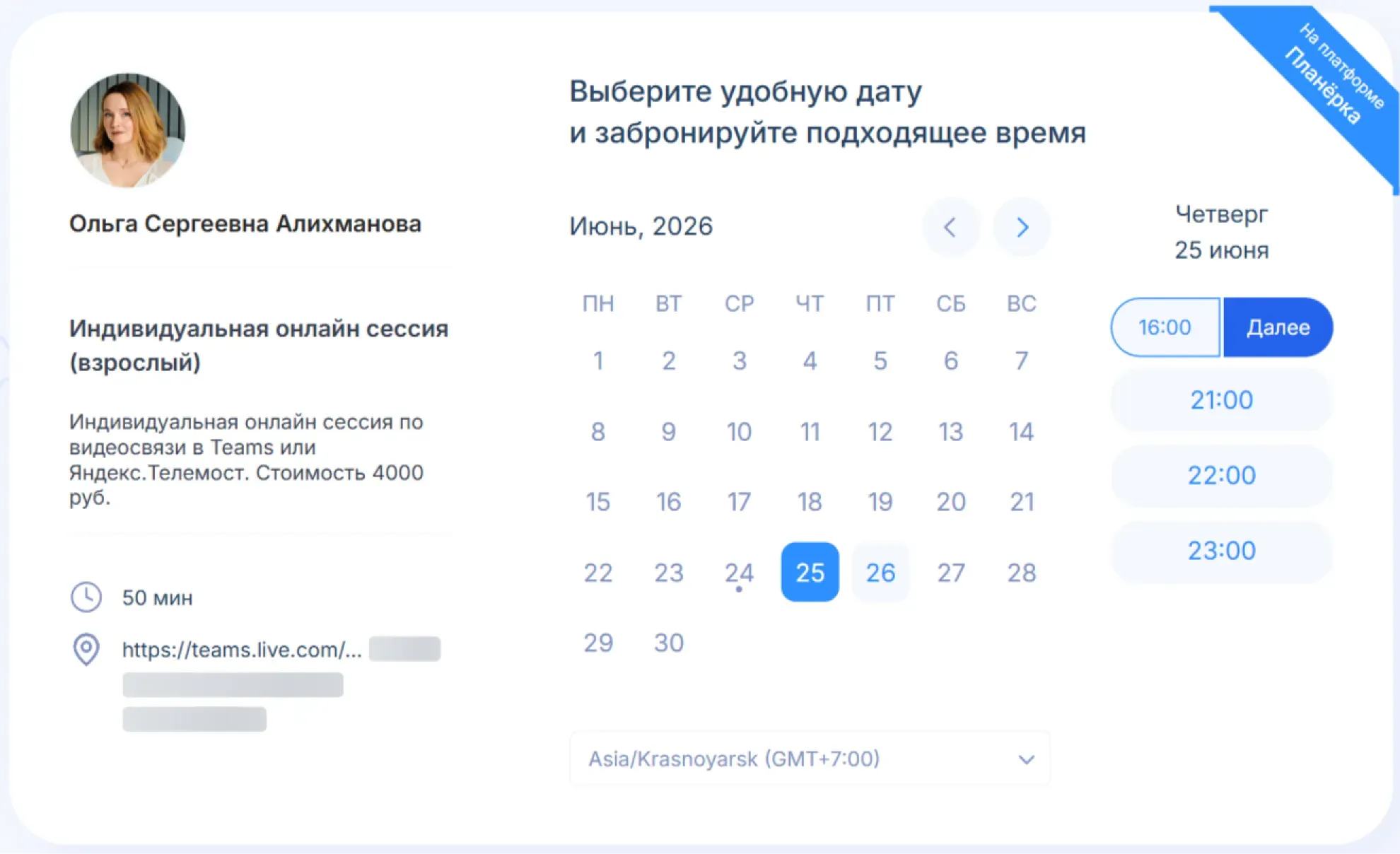The height and width of the screenshot is (854, 1400).
Task: Click the Далее button
Action: tap(1278, 327)
